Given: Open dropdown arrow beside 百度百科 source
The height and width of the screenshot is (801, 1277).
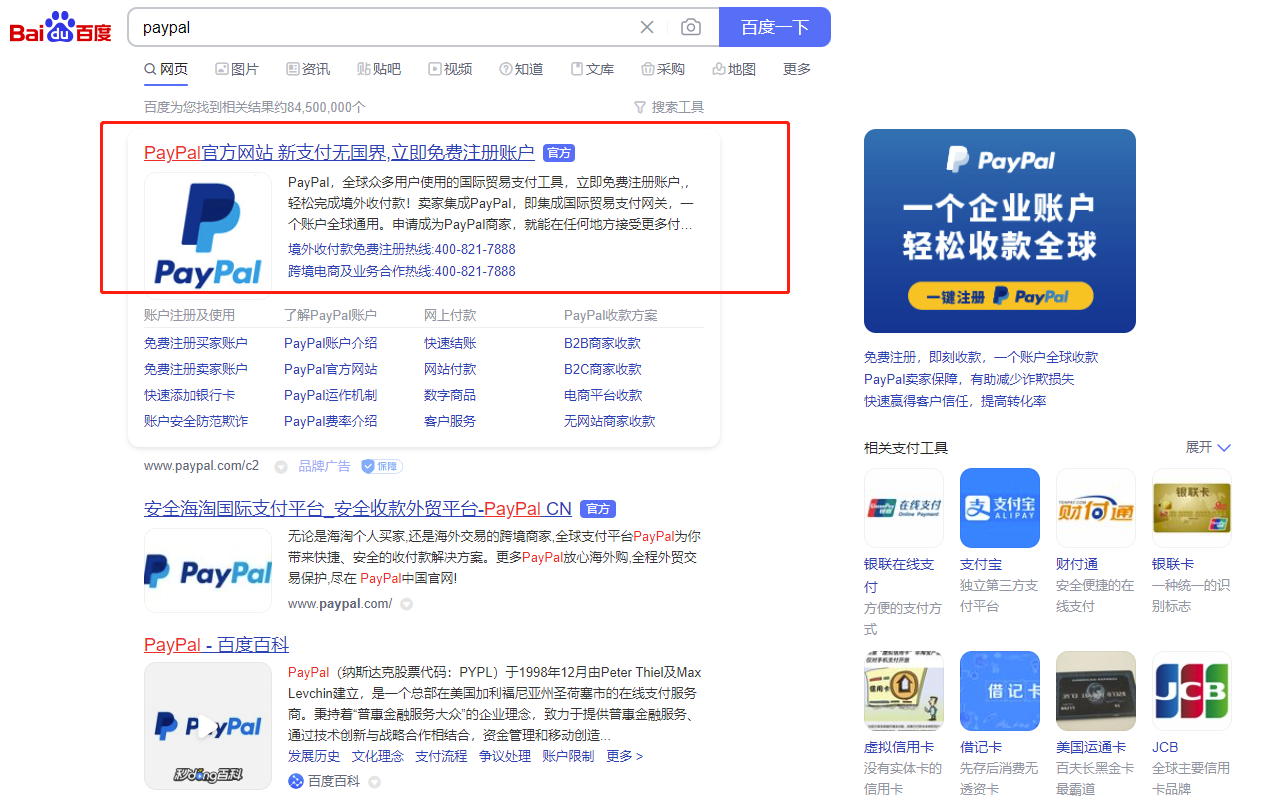Looking at the screenshot, I should pyautogui.click(x=374, y=782).
